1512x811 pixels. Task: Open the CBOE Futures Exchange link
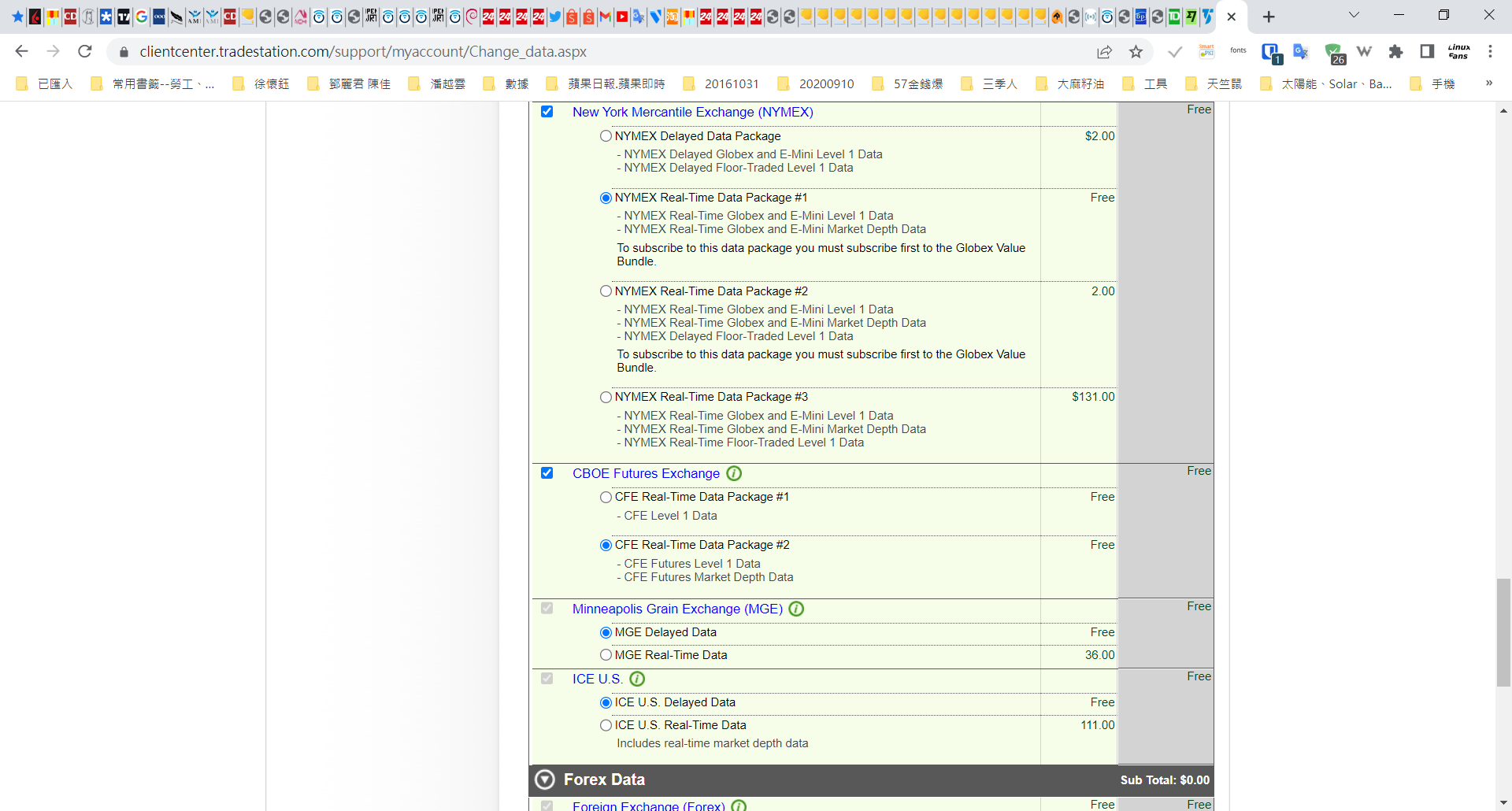click(x=646, y=473)
